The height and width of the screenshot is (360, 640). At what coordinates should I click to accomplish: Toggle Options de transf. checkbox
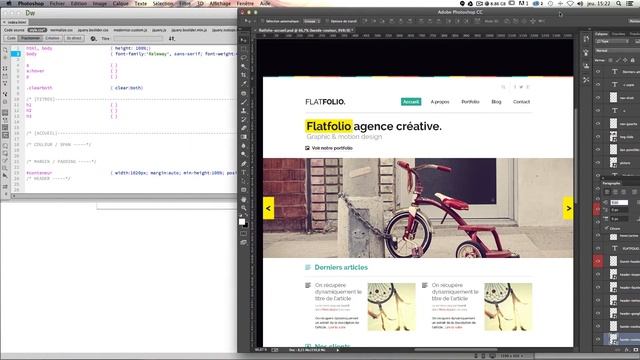(x=327, y=21)
